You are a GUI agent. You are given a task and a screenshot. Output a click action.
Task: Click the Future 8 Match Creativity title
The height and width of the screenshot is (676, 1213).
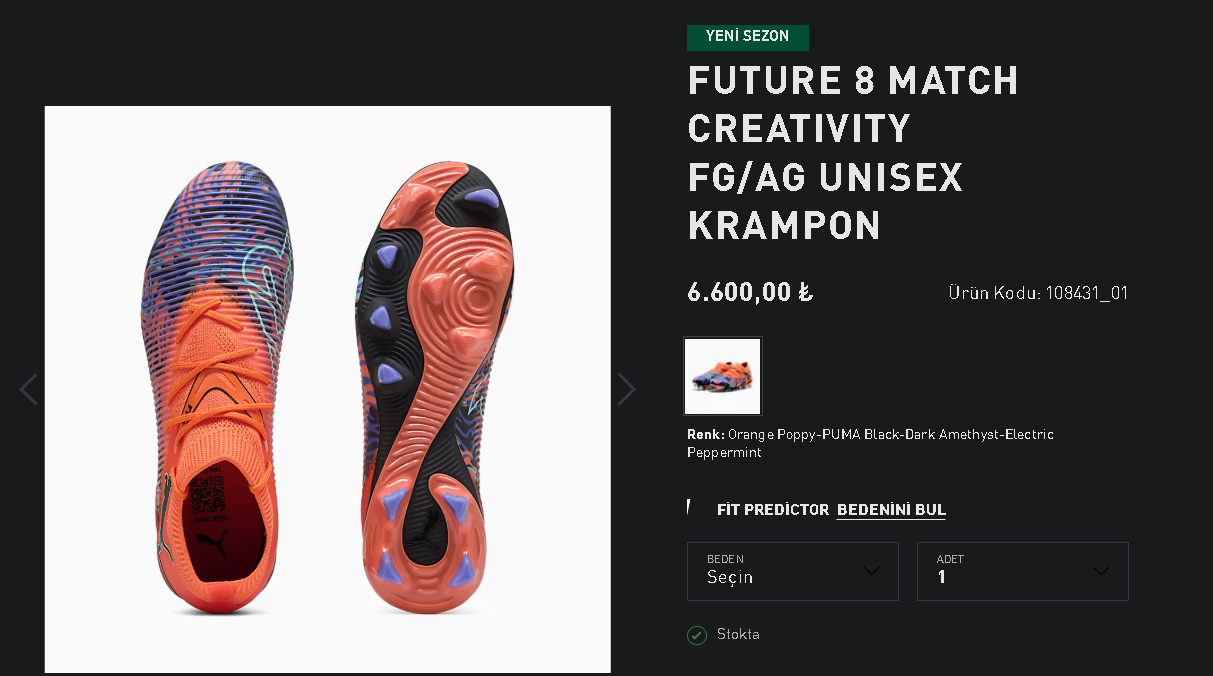852,153
